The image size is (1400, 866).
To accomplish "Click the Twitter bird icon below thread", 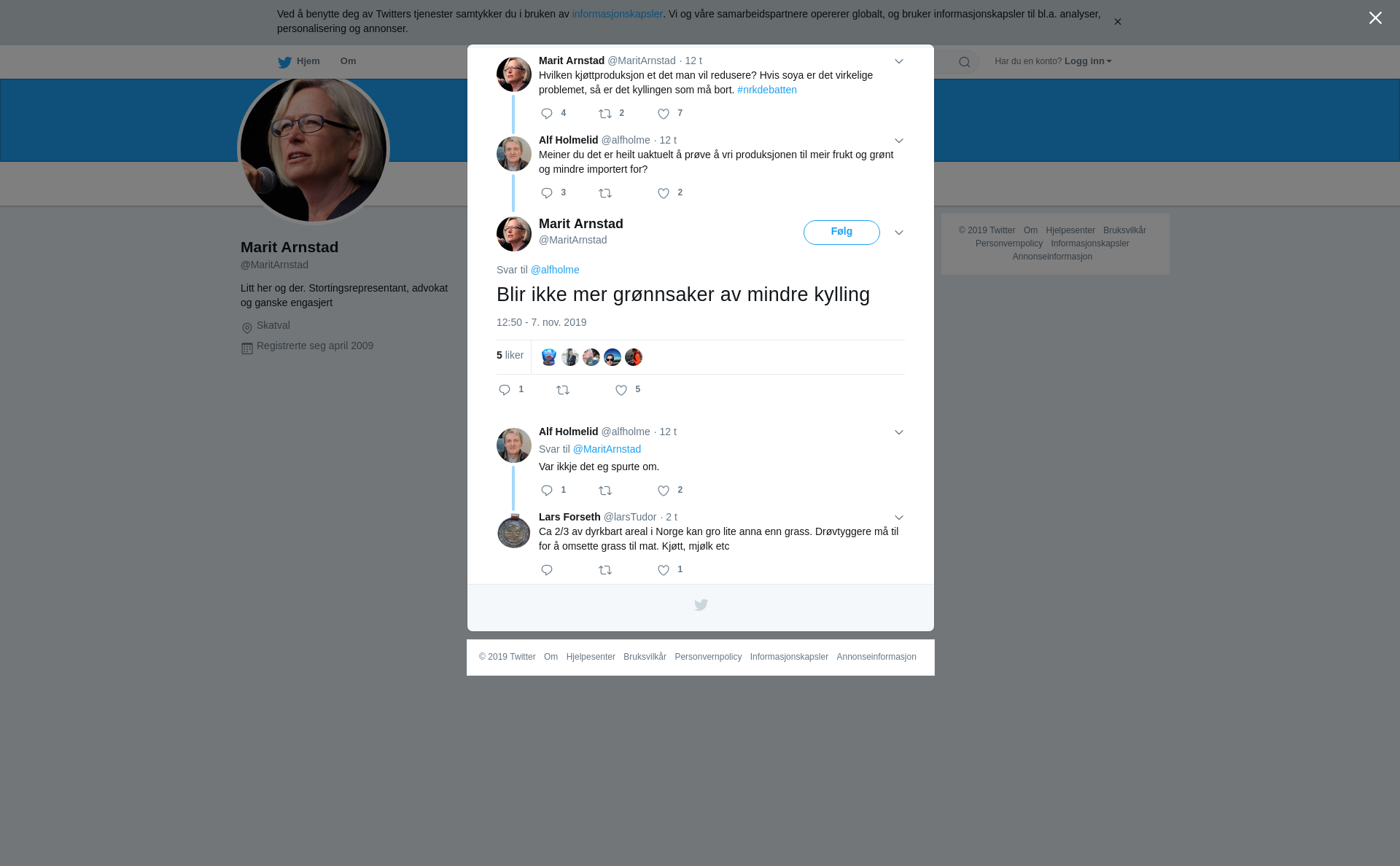I will click(x=701, y=605).
